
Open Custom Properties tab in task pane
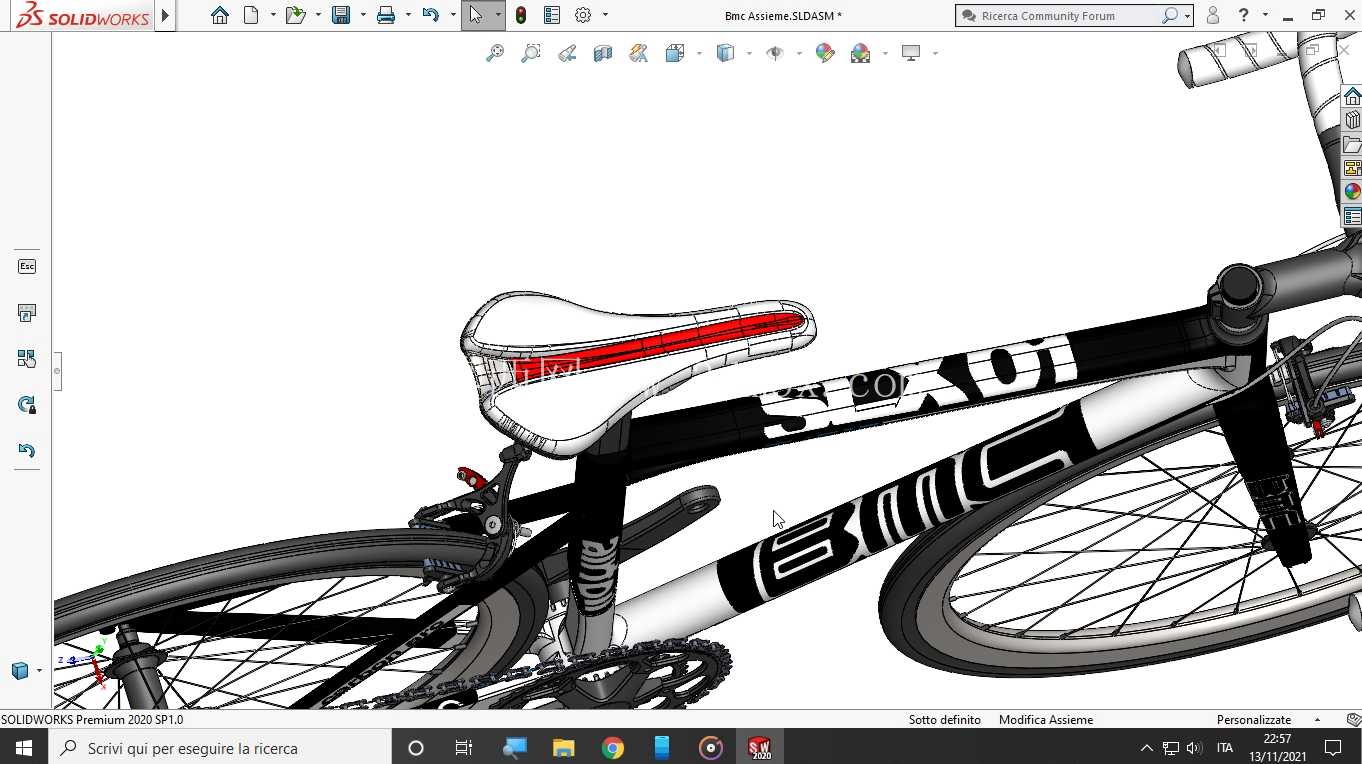[x=1352, y=216]
